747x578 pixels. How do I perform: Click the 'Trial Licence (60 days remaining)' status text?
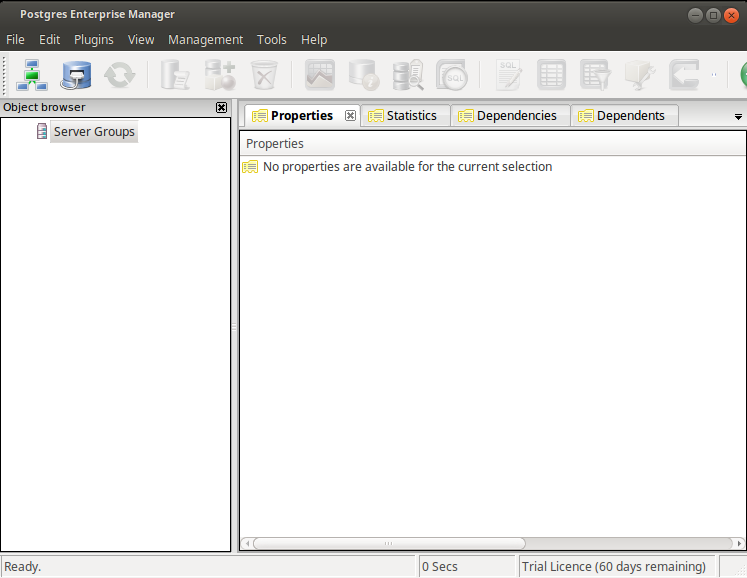[x=614, y=567]
